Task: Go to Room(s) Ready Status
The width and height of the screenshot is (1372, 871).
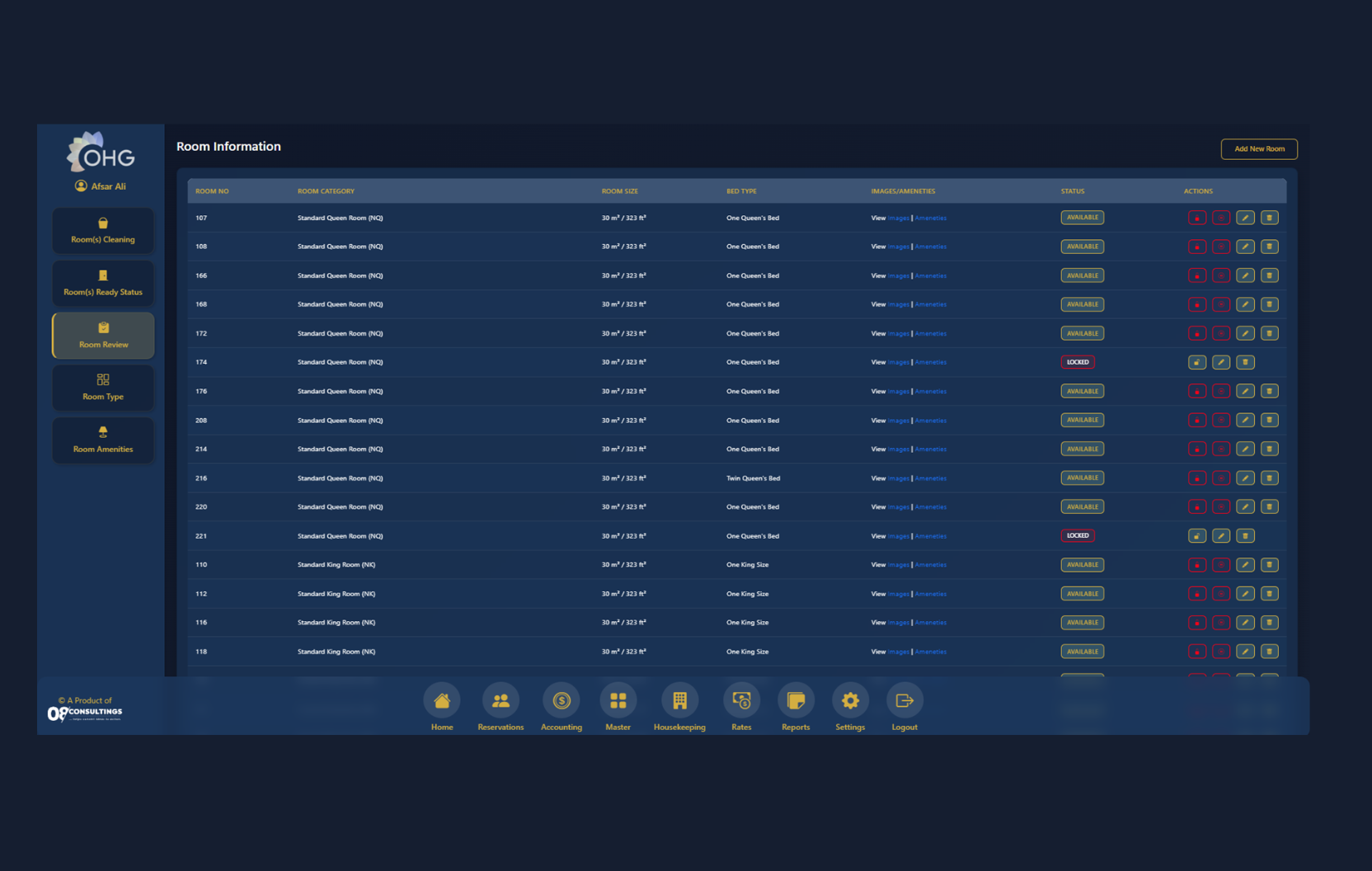Action: [103, 283]
